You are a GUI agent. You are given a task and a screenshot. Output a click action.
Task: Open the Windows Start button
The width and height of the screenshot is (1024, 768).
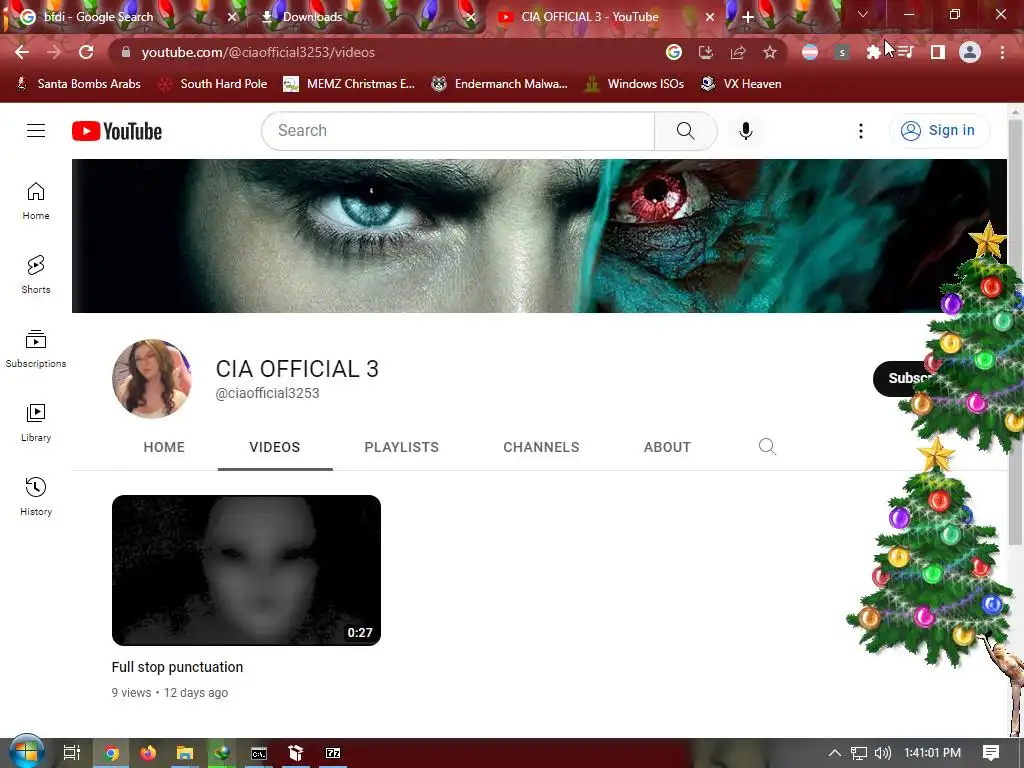coord(26,752)
